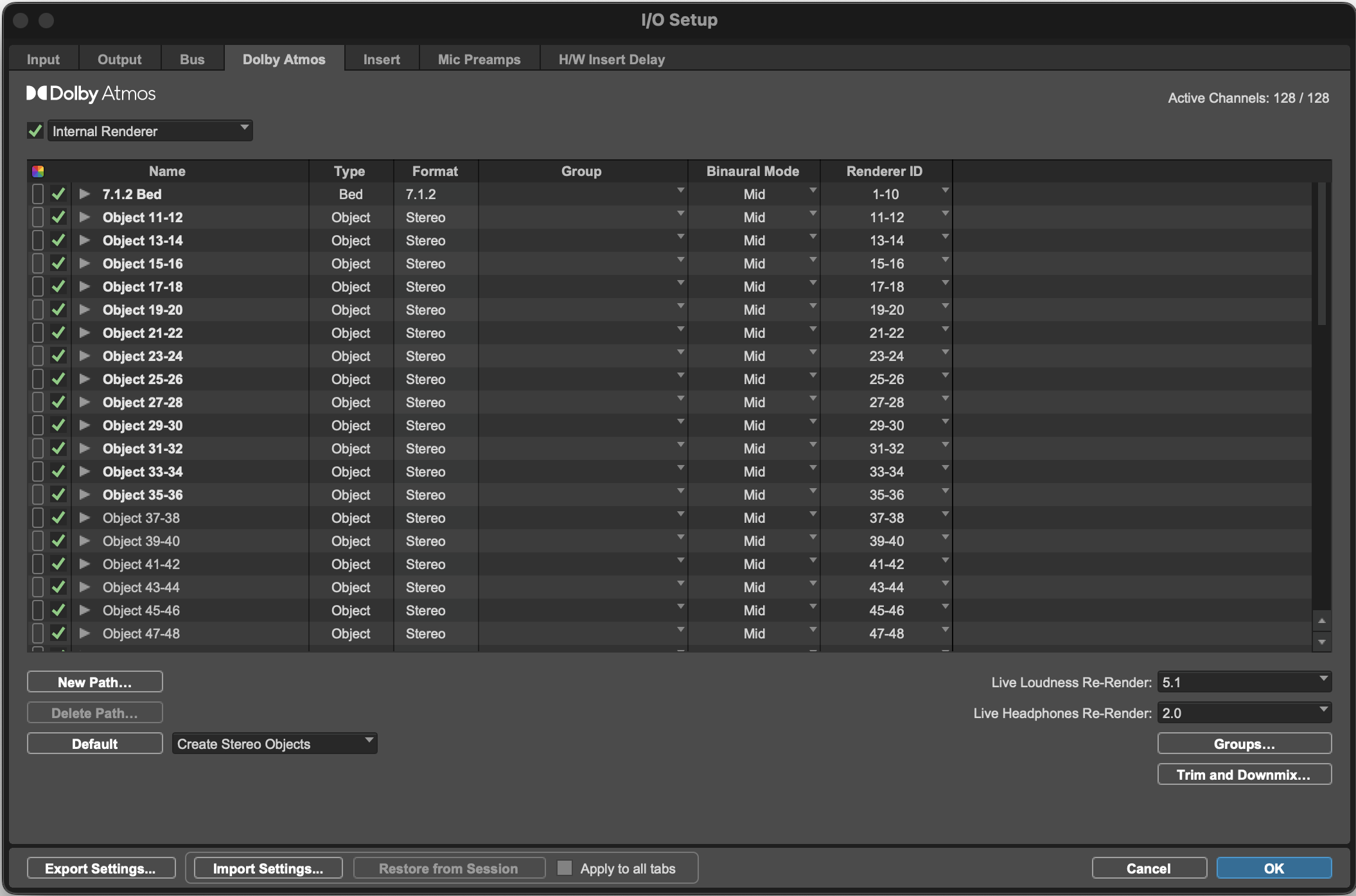Switch to the H/W Insert Delay tab

(x=612, y=59)
